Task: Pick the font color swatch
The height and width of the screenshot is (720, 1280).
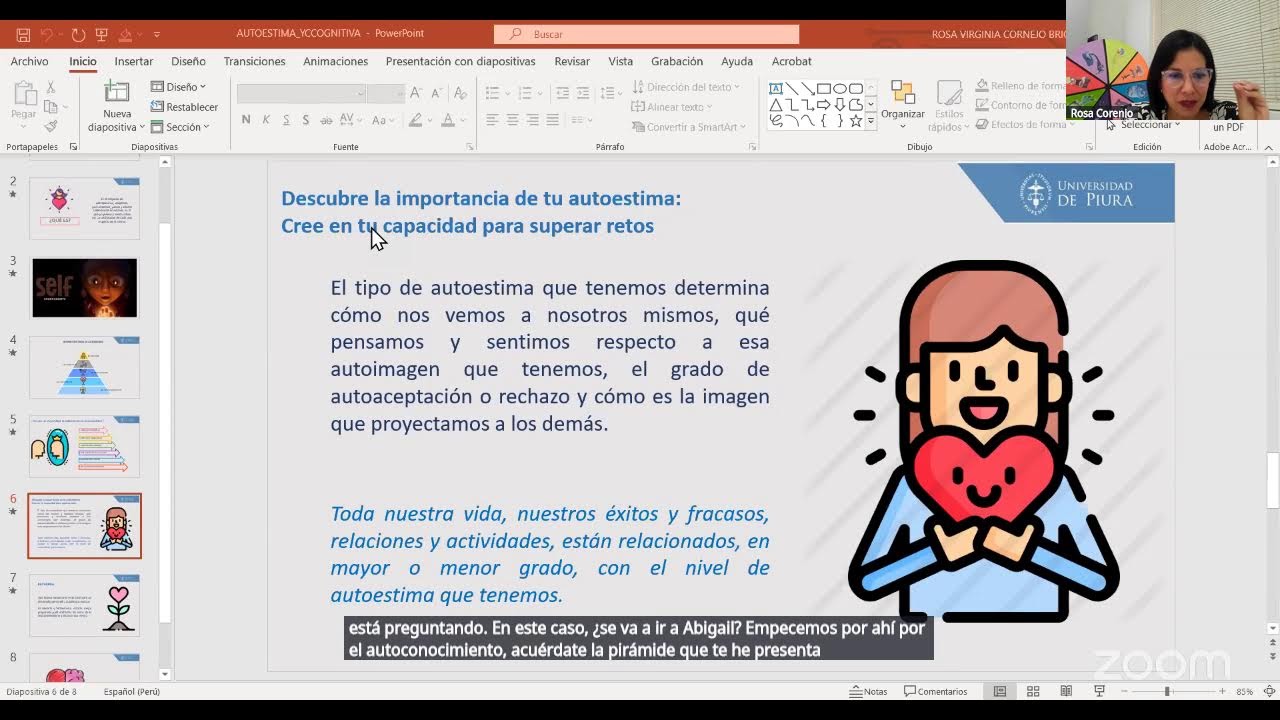Action: pos(447,120)
